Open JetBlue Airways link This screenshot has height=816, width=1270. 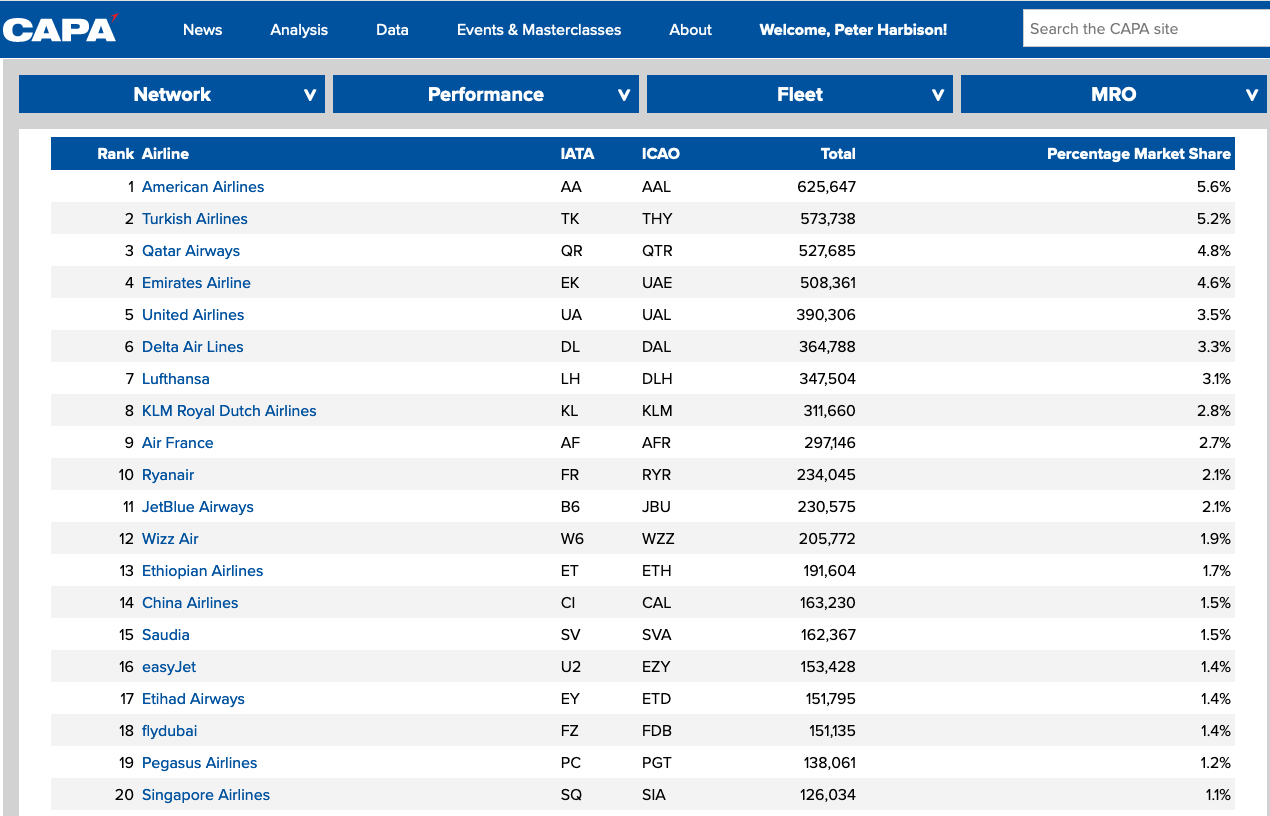pos(198,507)
